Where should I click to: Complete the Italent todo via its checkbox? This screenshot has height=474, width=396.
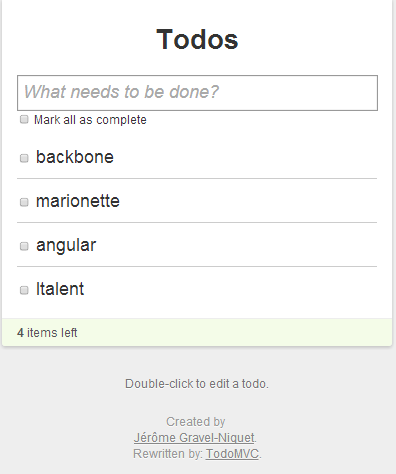click(24, 290)
